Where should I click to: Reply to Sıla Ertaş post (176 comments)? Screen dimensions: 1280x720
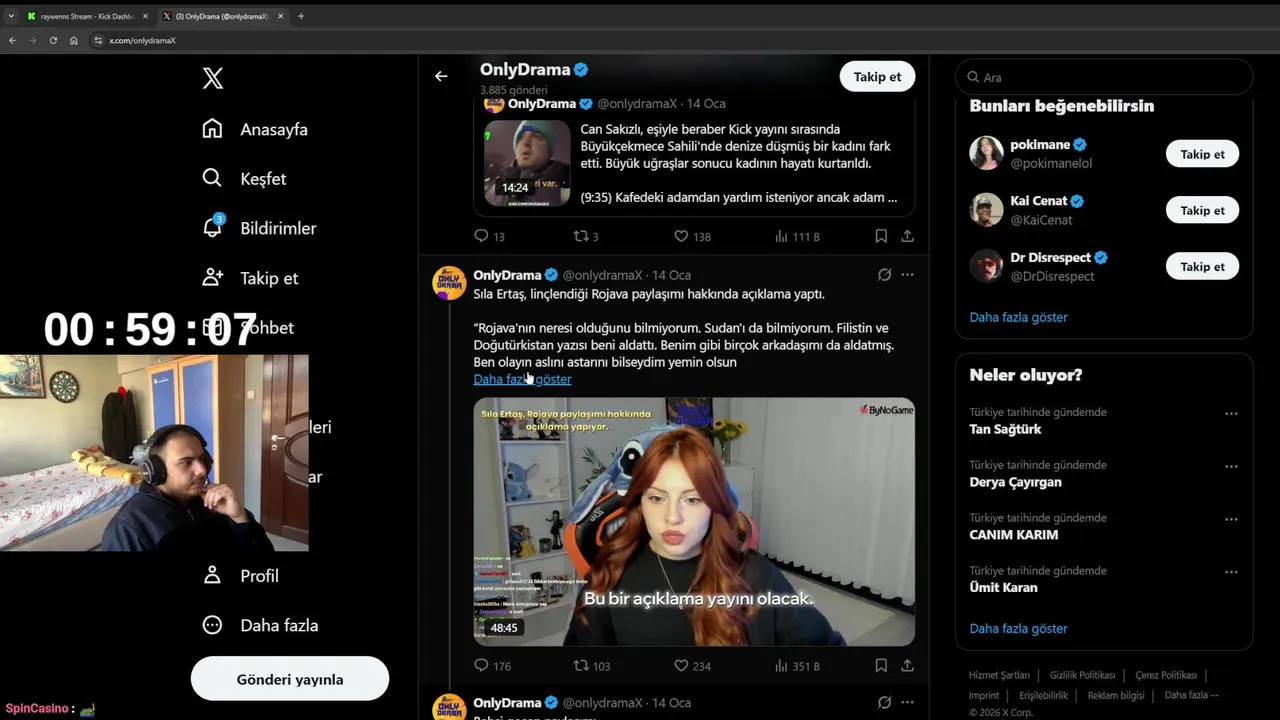481,665
